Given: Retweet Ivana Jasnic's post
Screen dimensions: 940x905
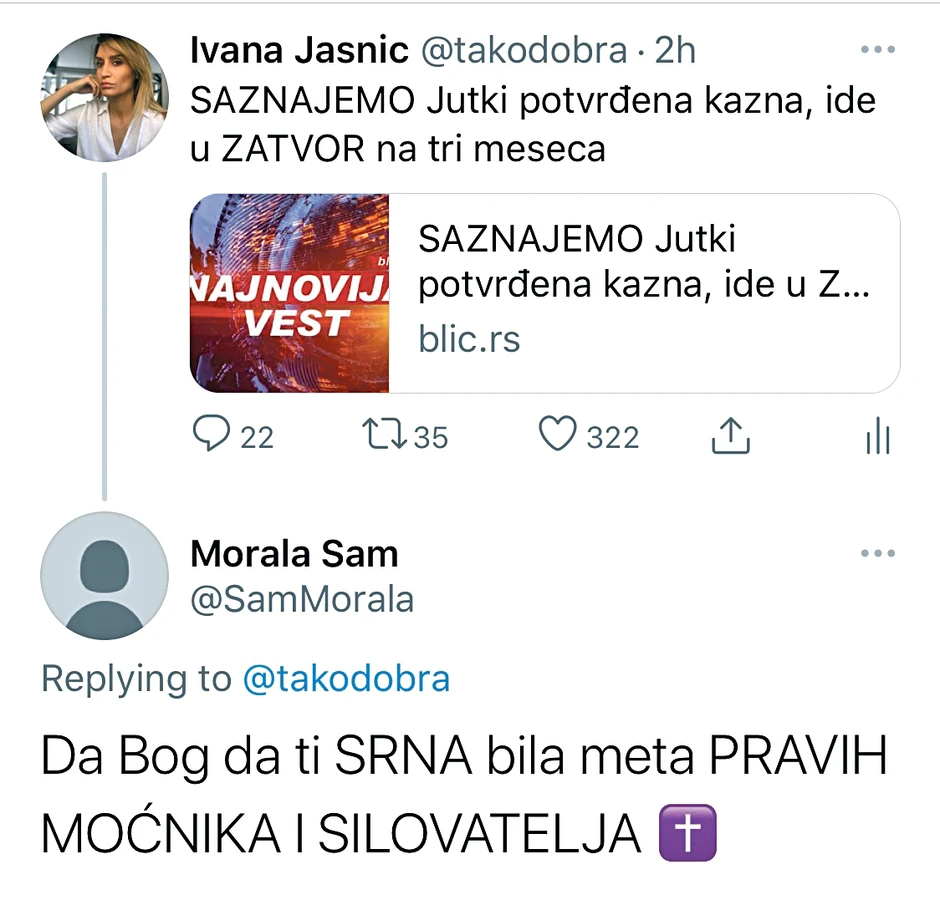Looking at the screenshot, I should click(x=383, y=435).
